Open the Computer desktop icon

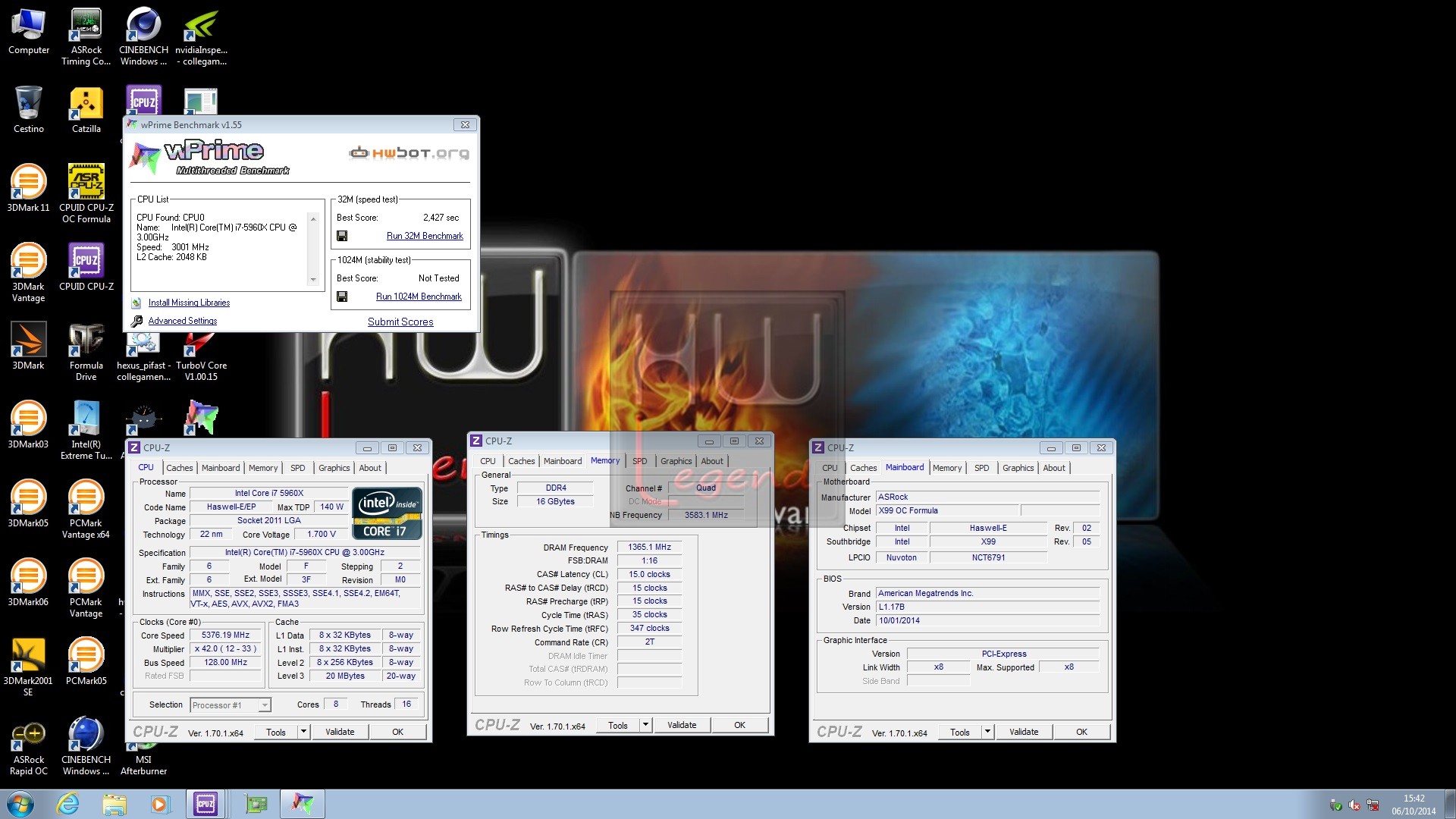pos(28,32)
